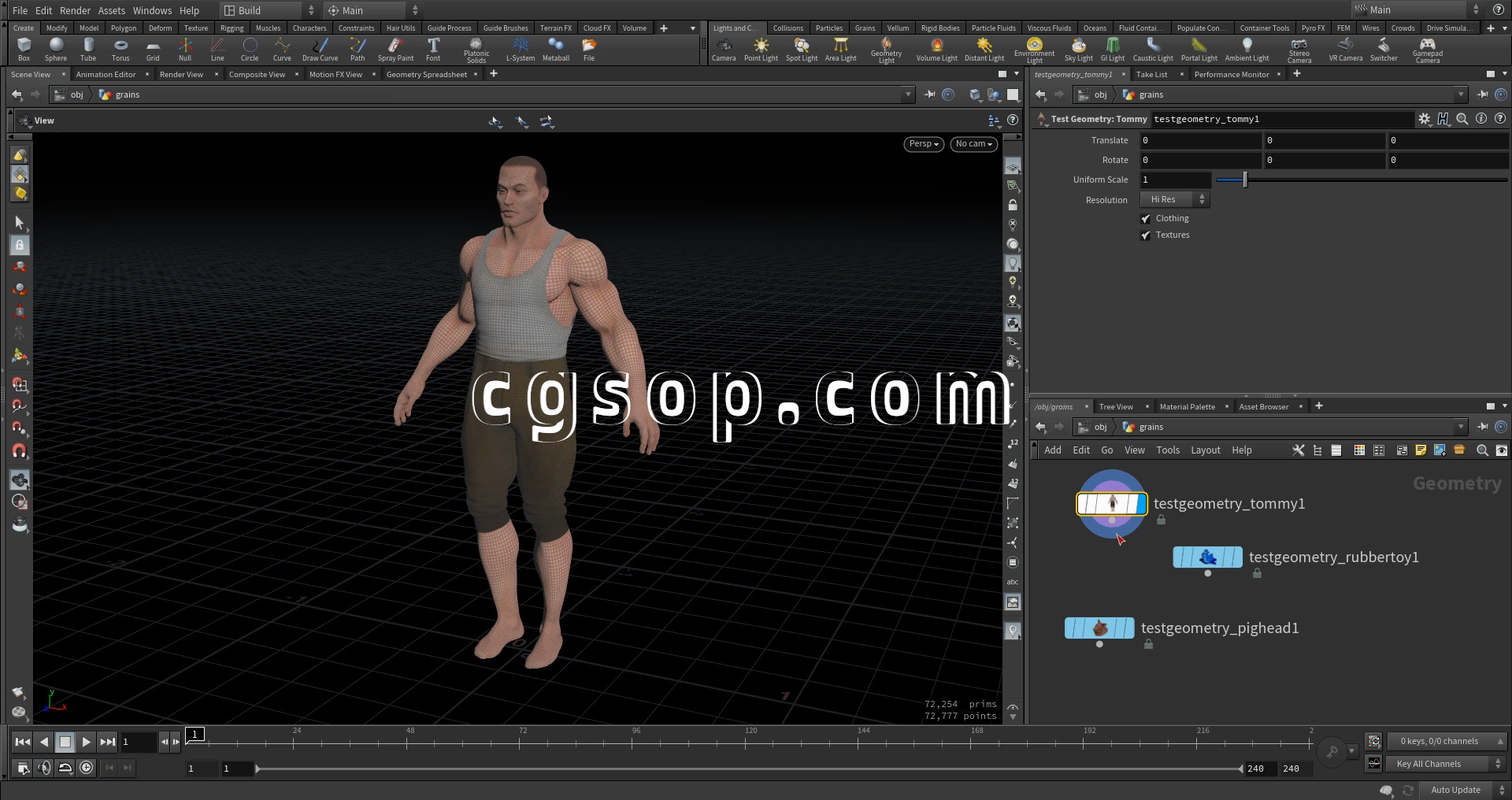Select the Sphere shelf tool
1512x800 pixels.
click(56, 49)
